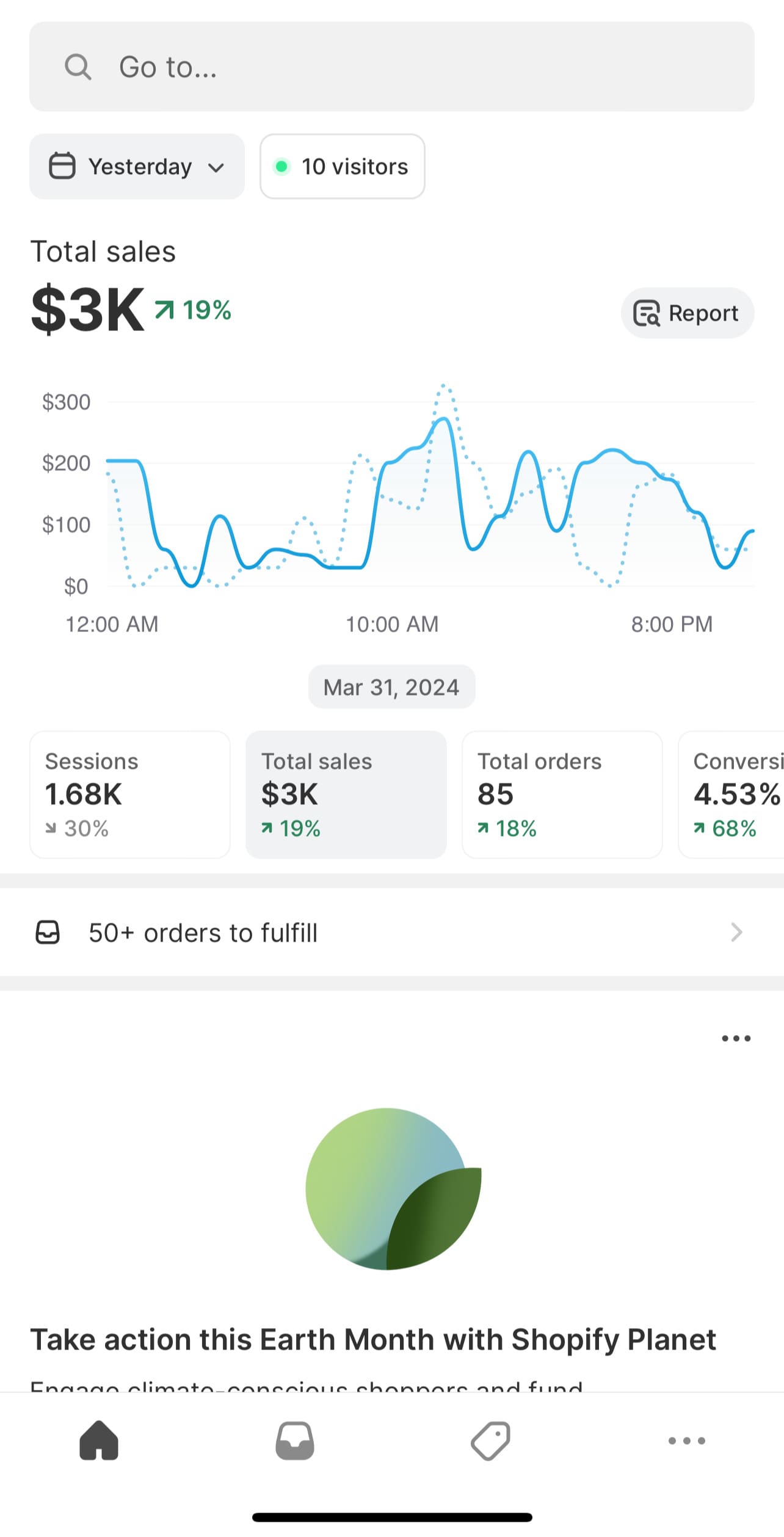Image resolution: width=784 pixels, height=1537 pixels.
Task: Open the Home tab in bottom navigation
Action: click(99, 1441)
